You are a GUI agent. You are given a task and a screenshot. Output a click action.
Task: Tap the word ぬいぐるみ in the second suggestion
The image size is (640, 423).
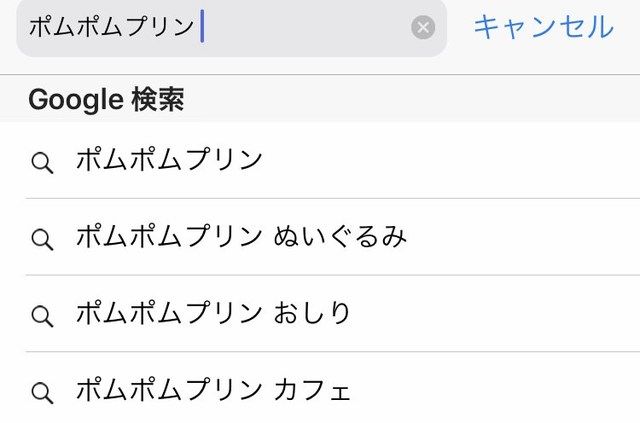[x=340, y=236]
